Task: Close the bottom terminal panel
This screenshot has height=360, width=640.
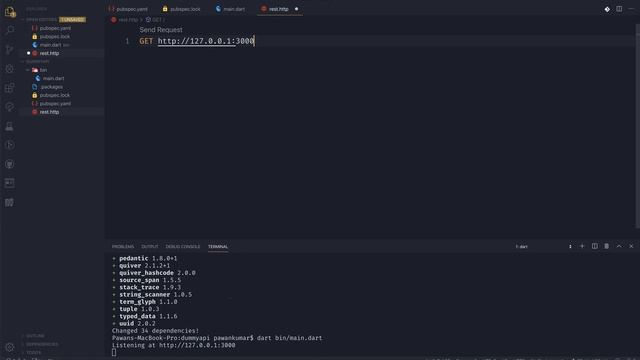Action: point(631,246)
